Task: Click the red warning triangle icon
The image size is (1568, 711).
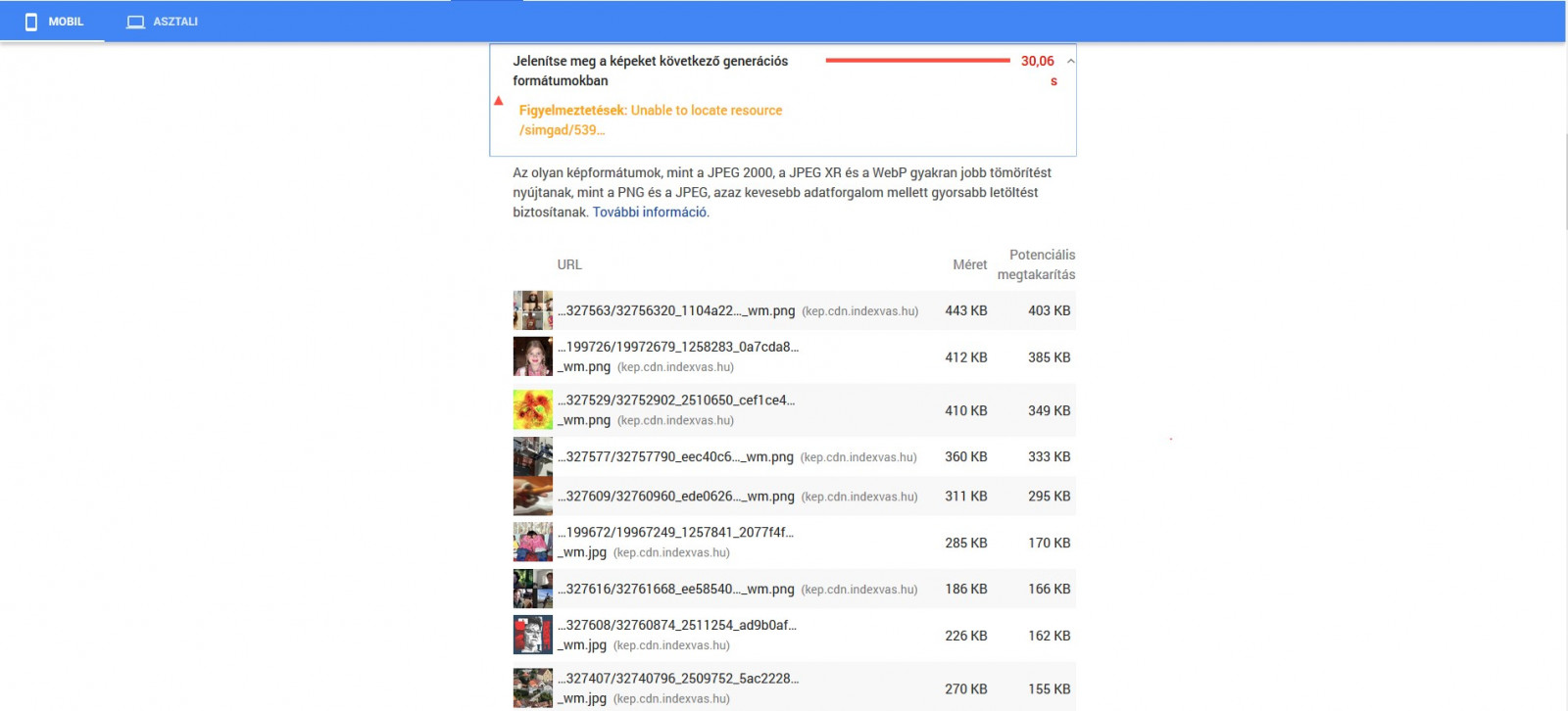Action: tap(499, 100)
